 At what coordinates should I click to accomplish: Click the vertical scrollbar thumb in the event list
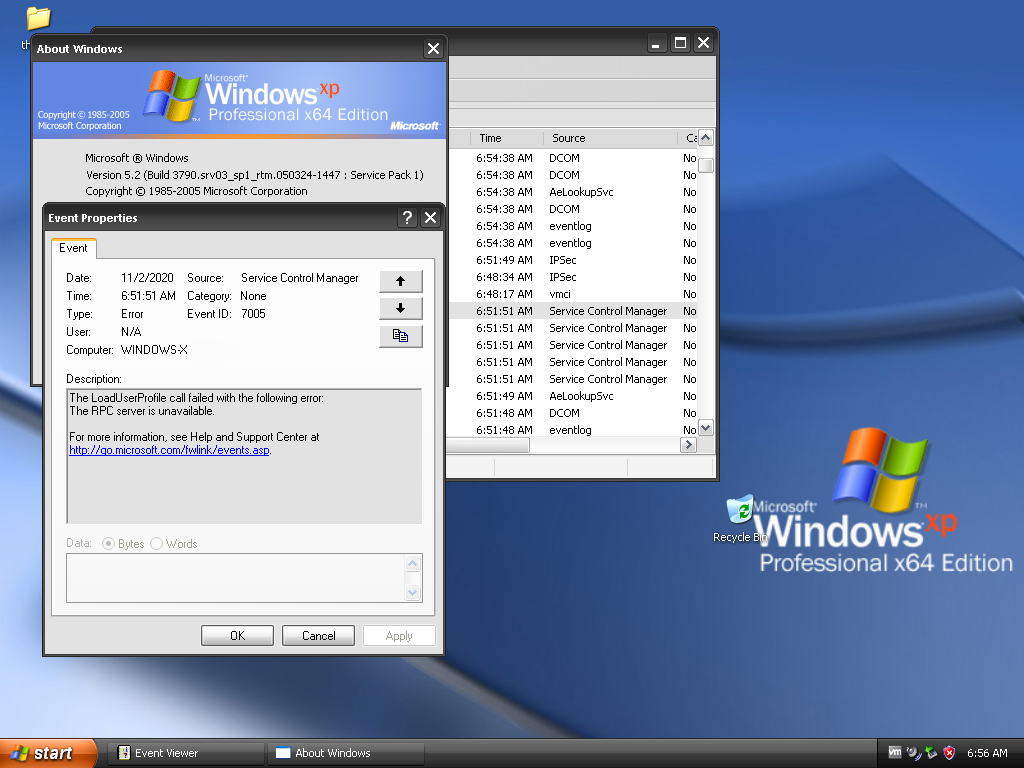tap(705, 165)
